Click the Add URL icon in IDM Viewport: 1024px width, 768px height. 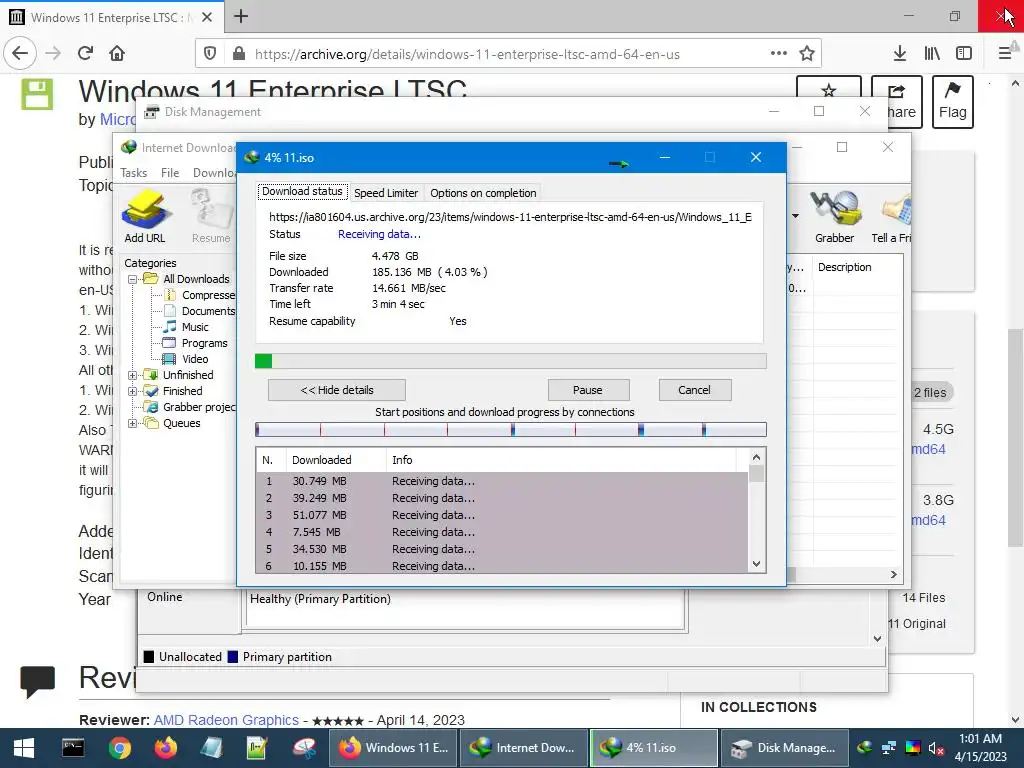click(145, 217)
